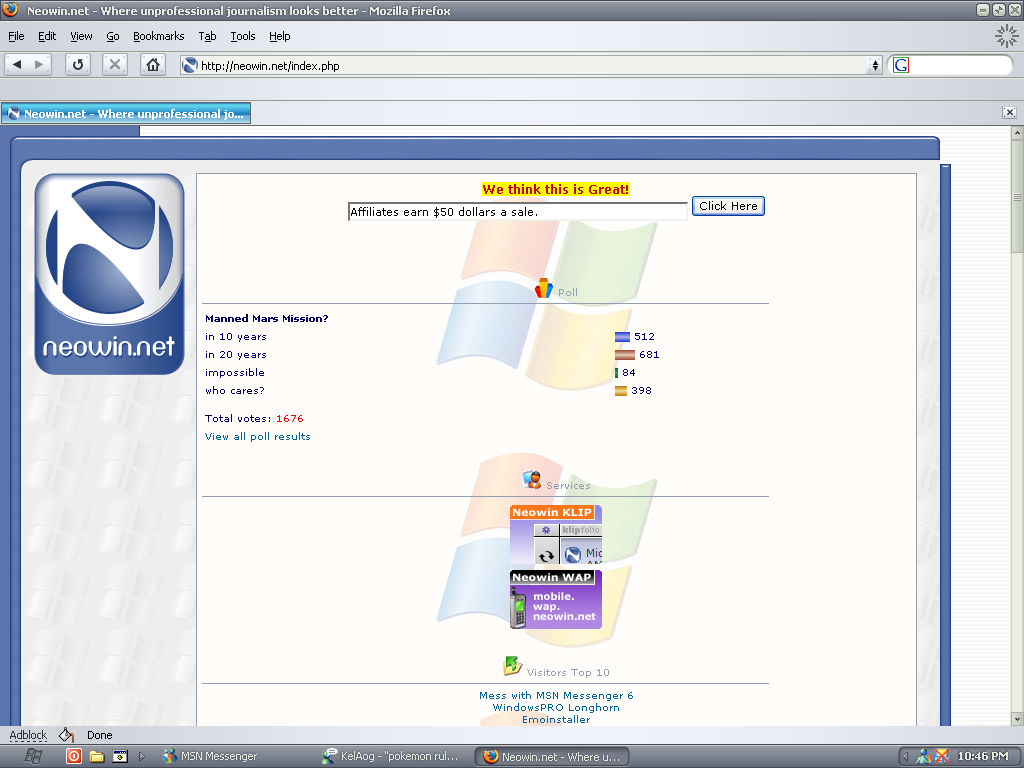Image resolution: width=1024 pixels, height=768 pixels.
Task: Go back with the Back arrow
Action: [17, 65]
